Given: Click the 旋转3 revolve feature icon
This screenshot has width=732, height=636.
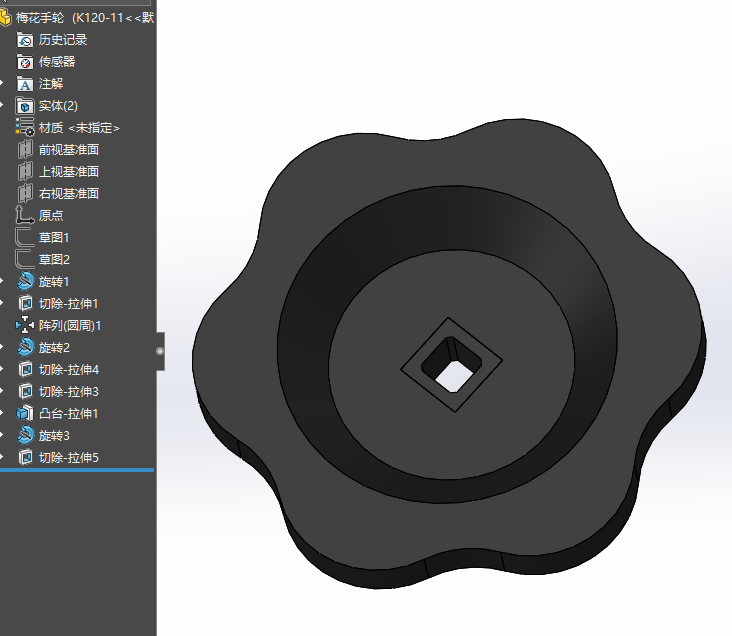Looking at the screenshot, I should click(25, 436).
